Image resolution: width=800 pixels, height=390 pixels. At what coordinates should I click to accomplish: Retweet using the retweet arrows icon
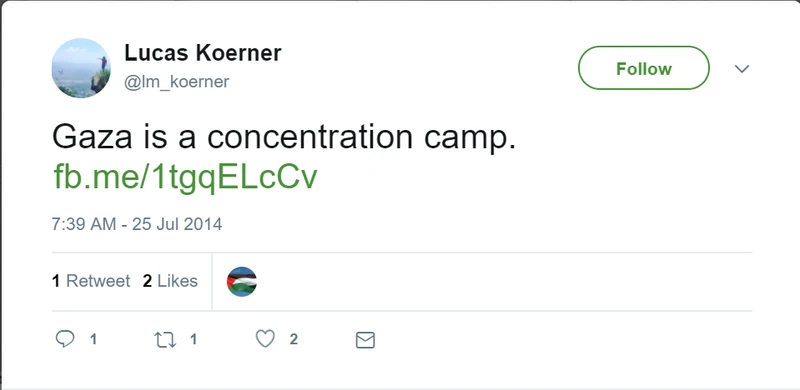[x=165, y=340]
